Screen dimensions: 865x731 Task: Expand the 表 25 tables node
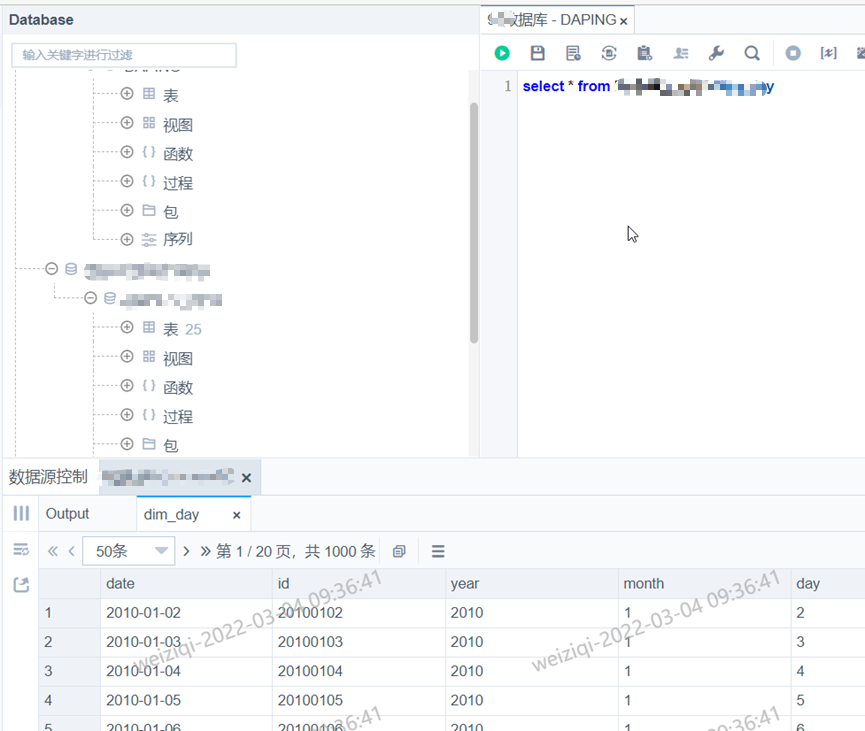click(x=126, y=328)
